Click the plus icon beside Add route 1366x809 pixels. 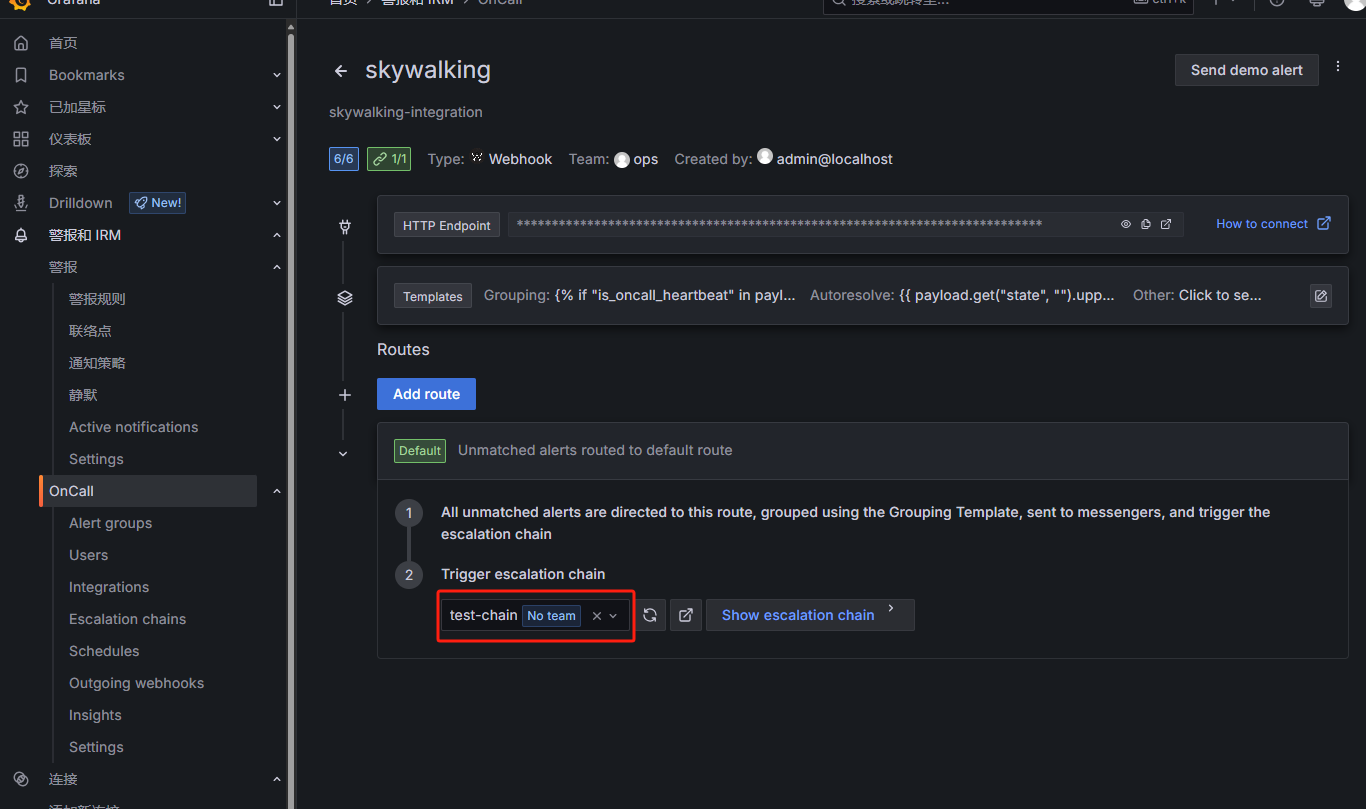345,395
